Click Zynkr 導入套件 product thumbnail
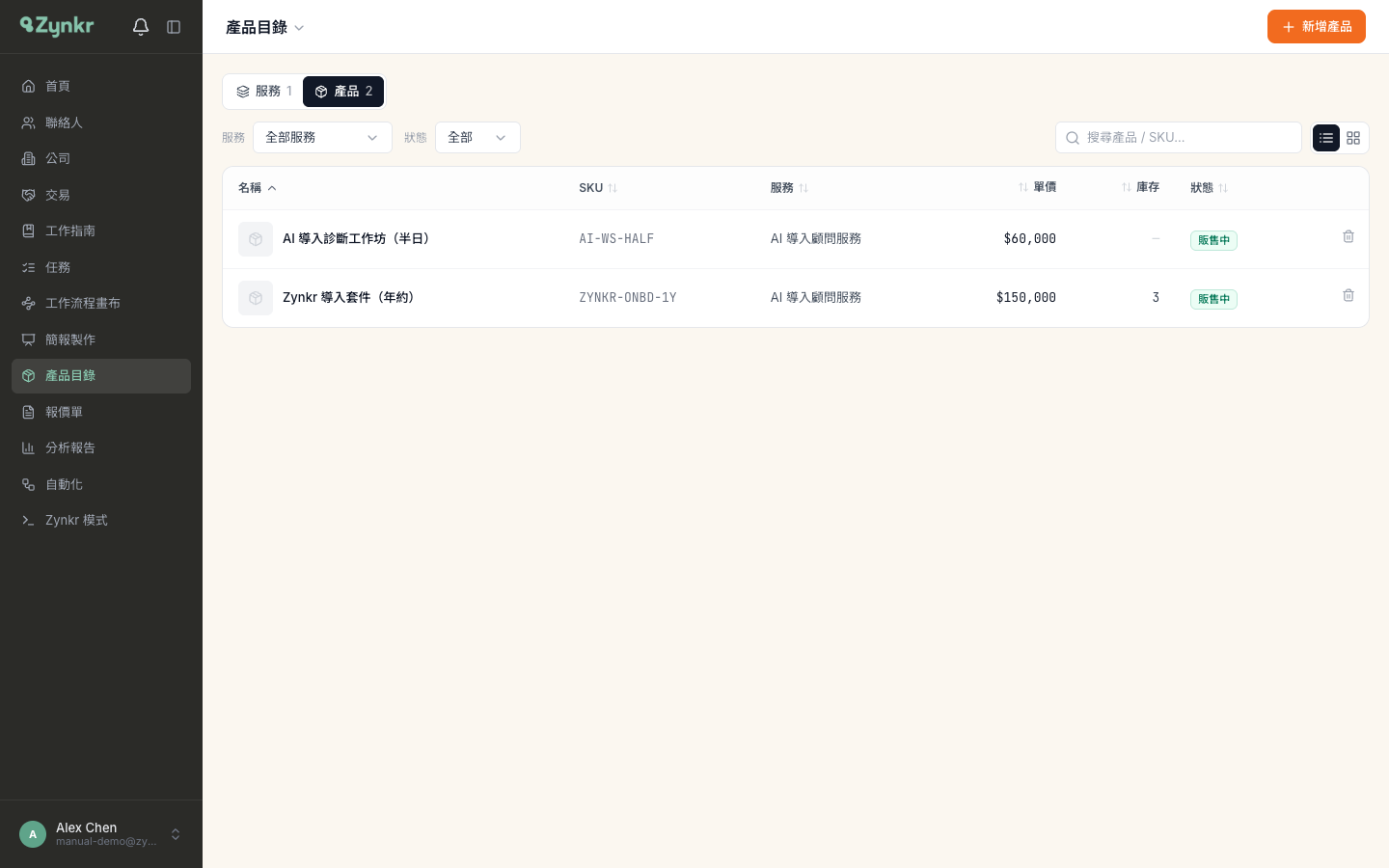The width and height of the screenshot is (1389, 868). coord(256,298)
